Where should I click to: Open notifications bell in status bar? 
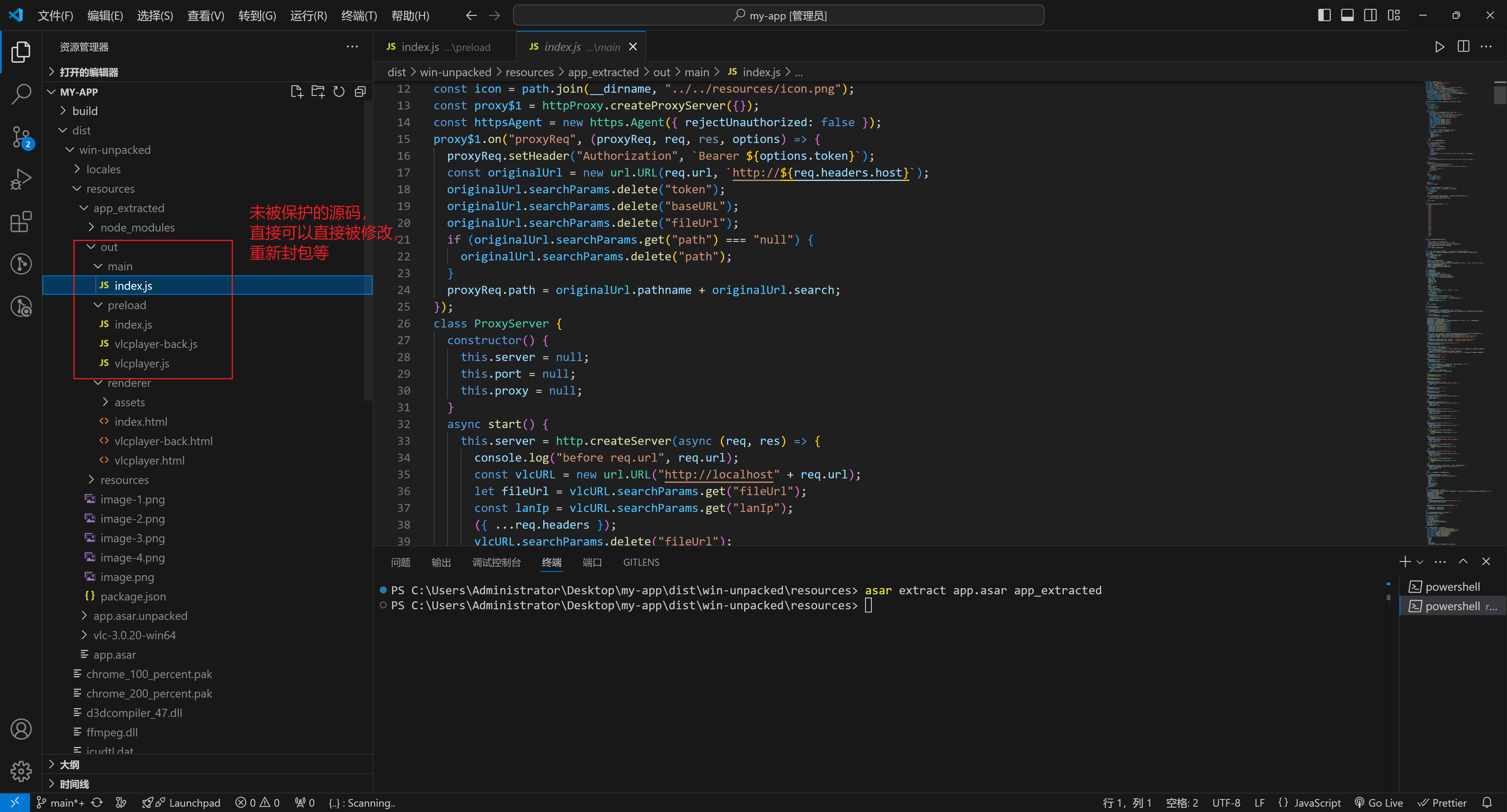(x=1486, y=803)
